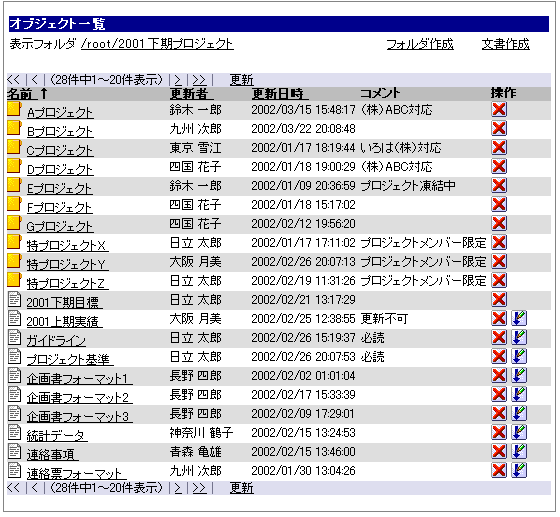
Task: Go to next page with bottom > link
Action: click(x=178, y=488)
